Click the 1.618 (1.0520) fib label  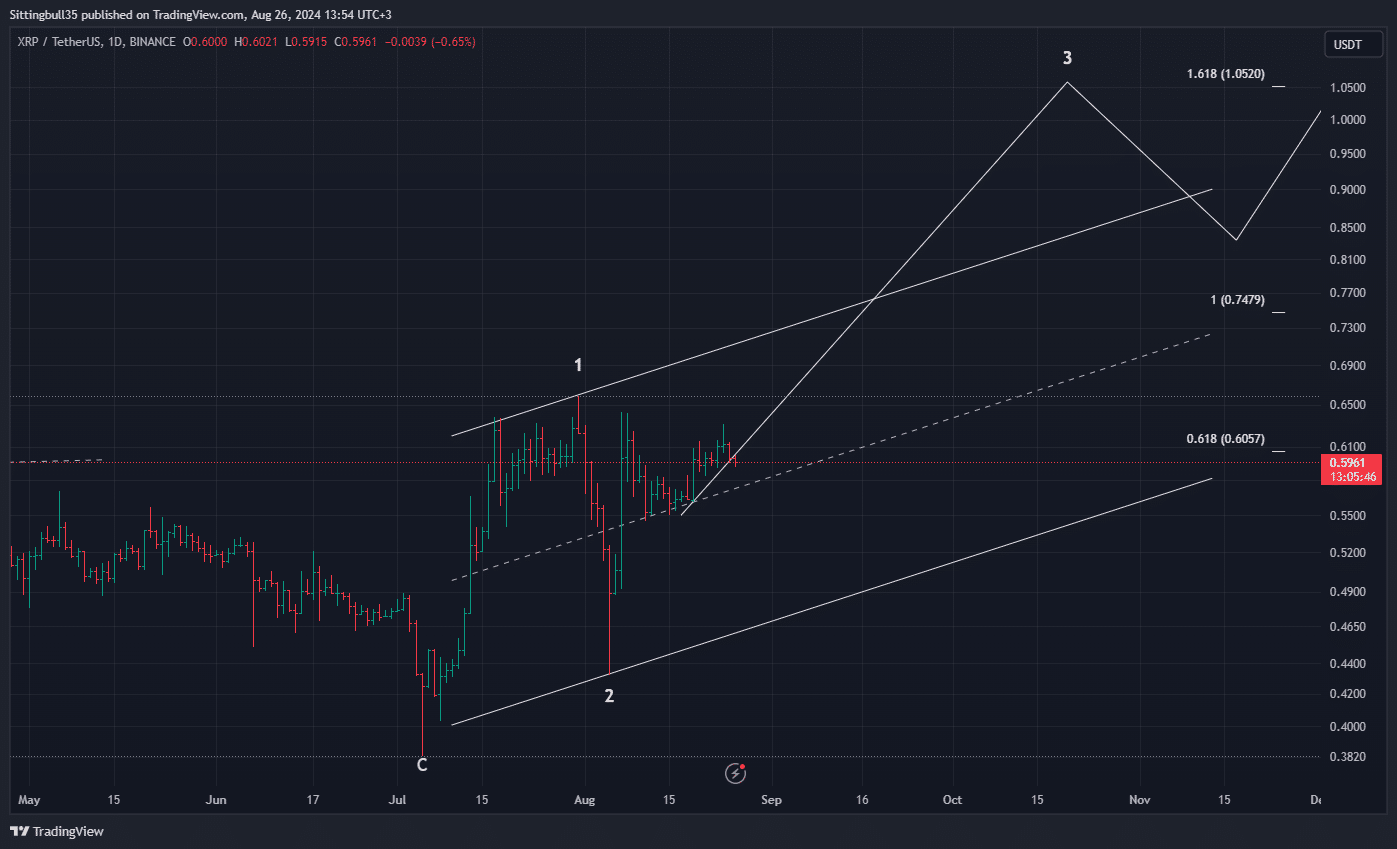pos(1226,74)
